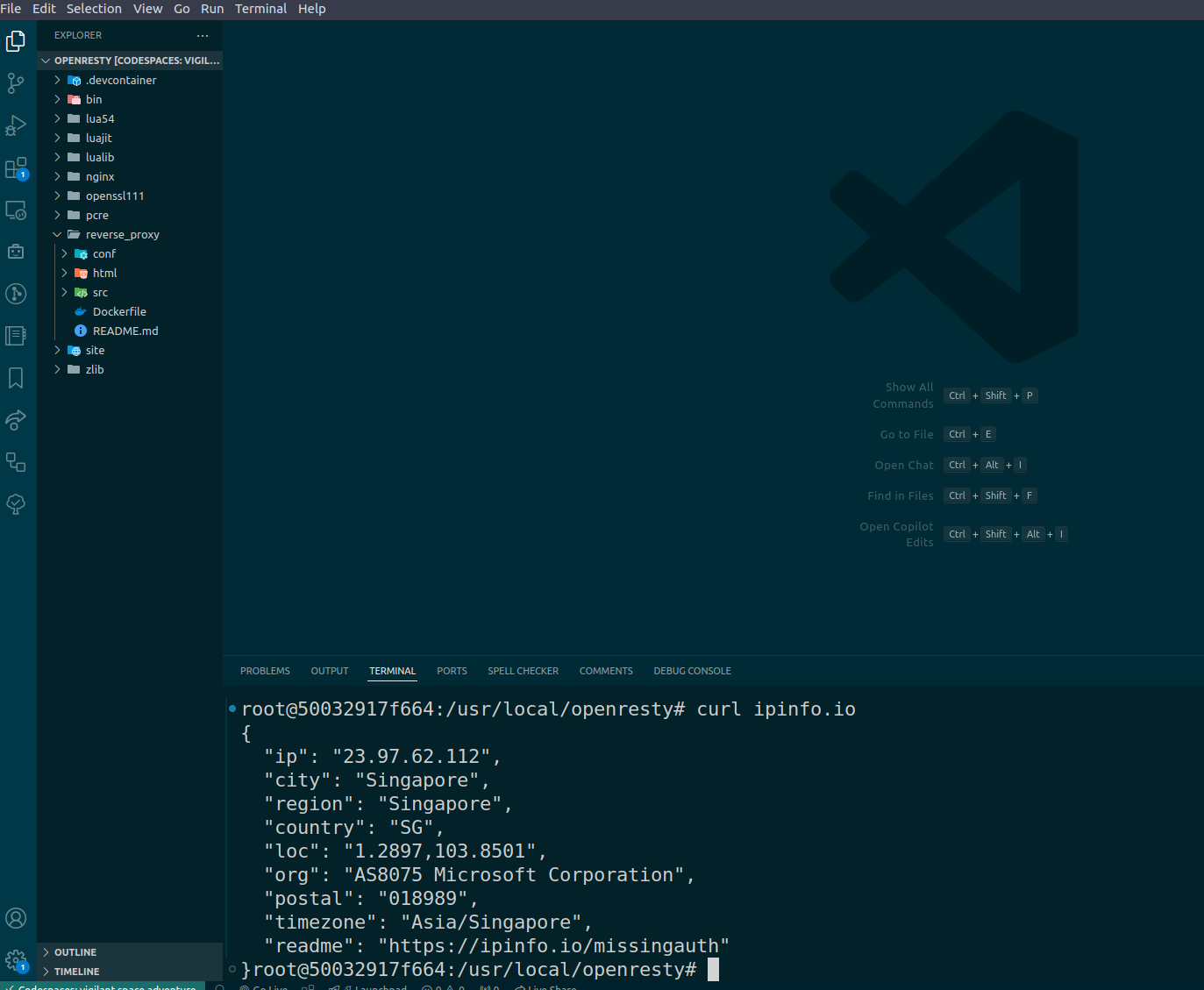Viewport: 1204px width, 990px height.
Task: Switch to the SPELL CHECKER tab
Action: pyautogui.click(x=523, y=671)
